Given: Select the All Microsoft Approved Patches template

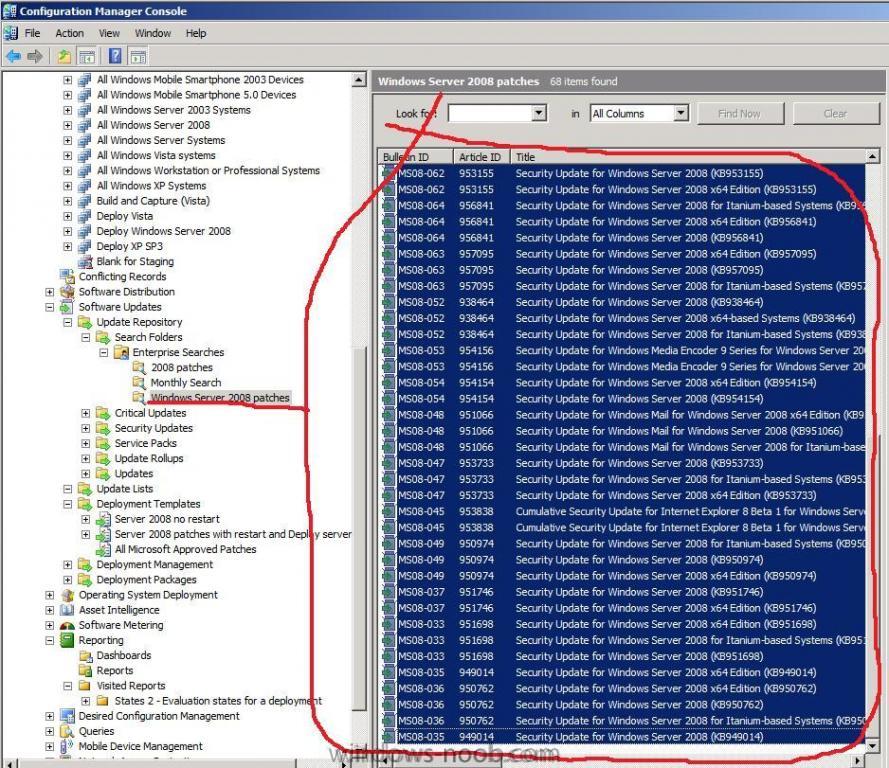Looking at the screenshot, I should click(x=185, y=549).
